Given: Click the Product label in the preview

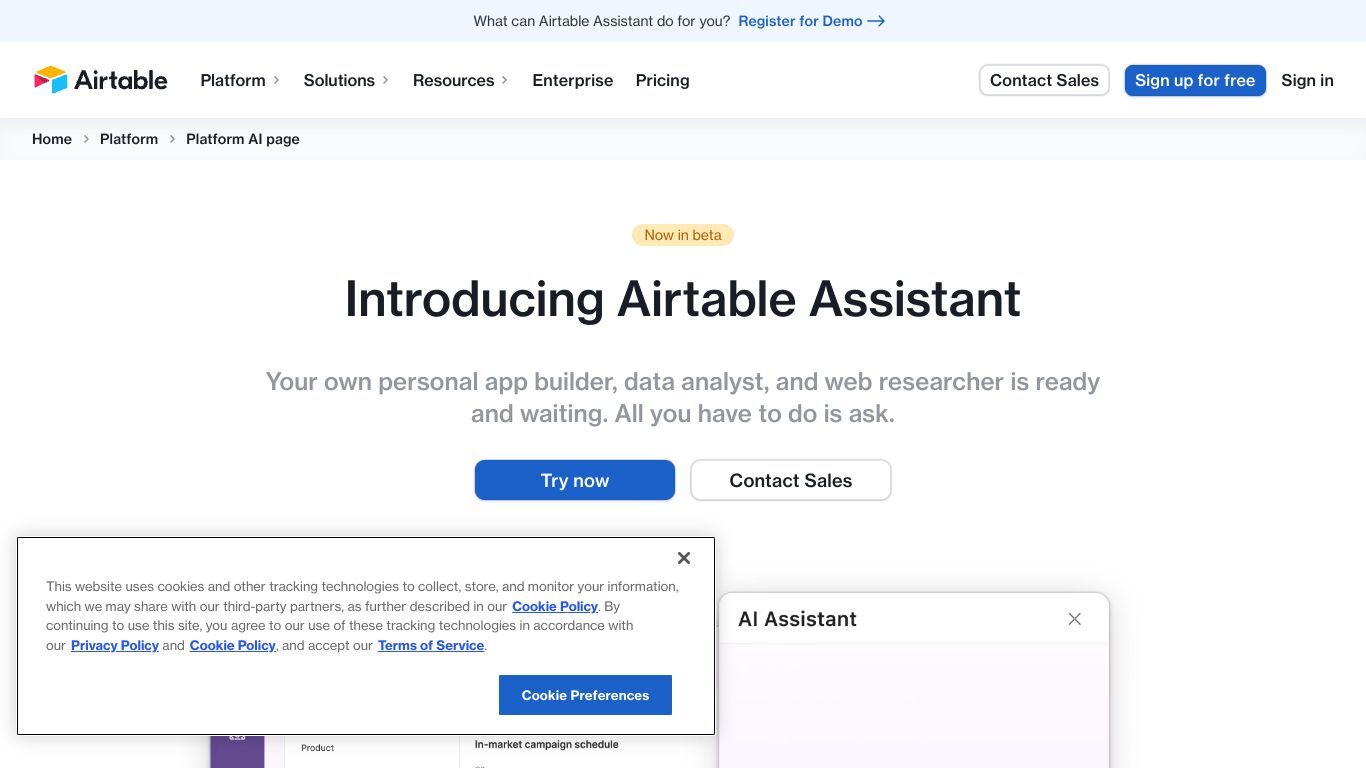Looking at the screenshot, I should (318, 748).
